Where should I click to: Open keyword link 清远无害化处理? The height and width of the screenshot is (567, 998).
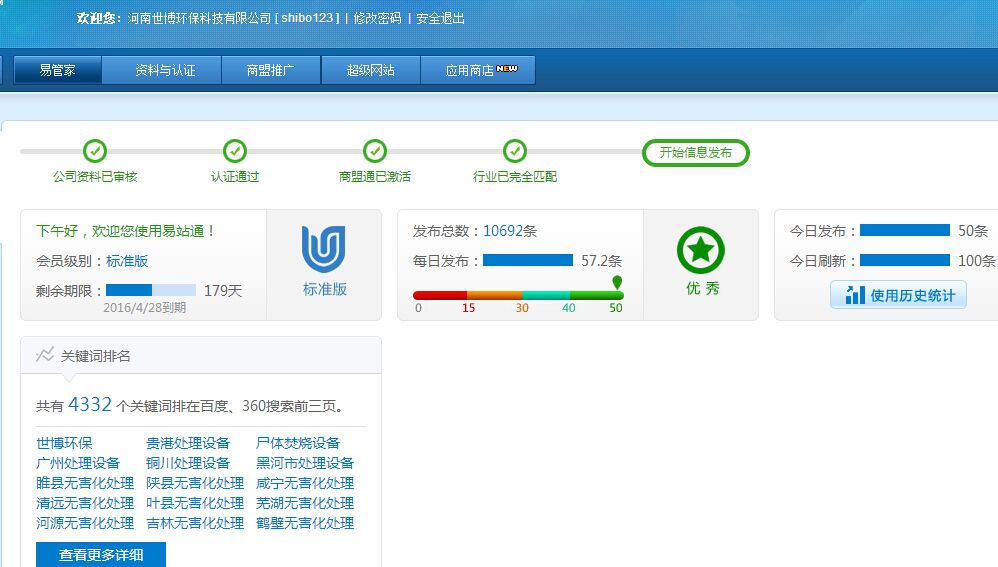point(85,503)
